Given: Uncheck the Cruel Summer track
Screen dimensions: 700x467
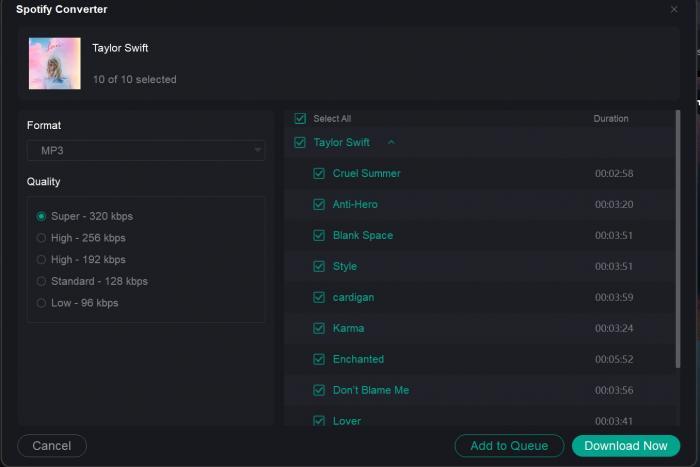Looking at the screenshot, I should [319, 174].
